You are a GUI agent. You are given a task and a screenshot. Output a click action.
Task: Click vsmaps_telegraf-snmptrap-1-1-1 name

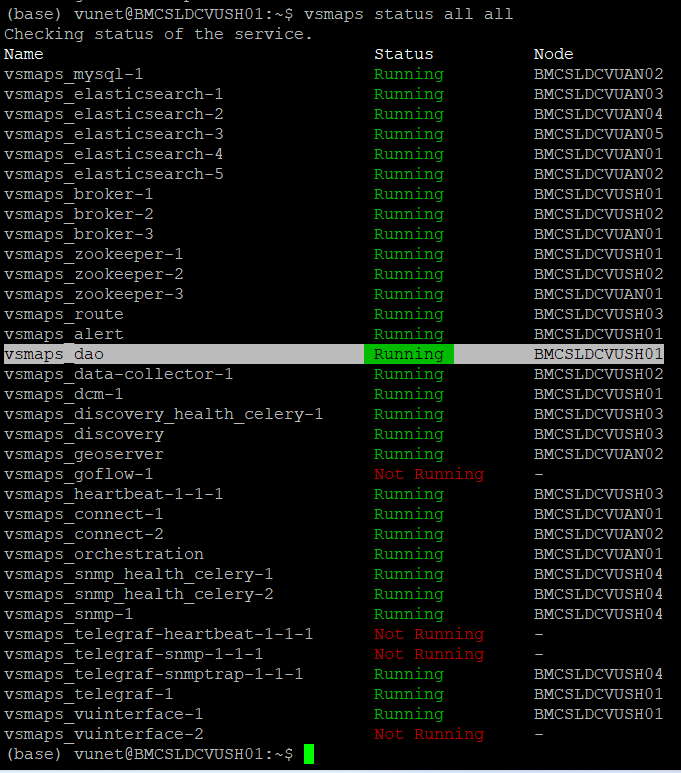click(153, 674)
